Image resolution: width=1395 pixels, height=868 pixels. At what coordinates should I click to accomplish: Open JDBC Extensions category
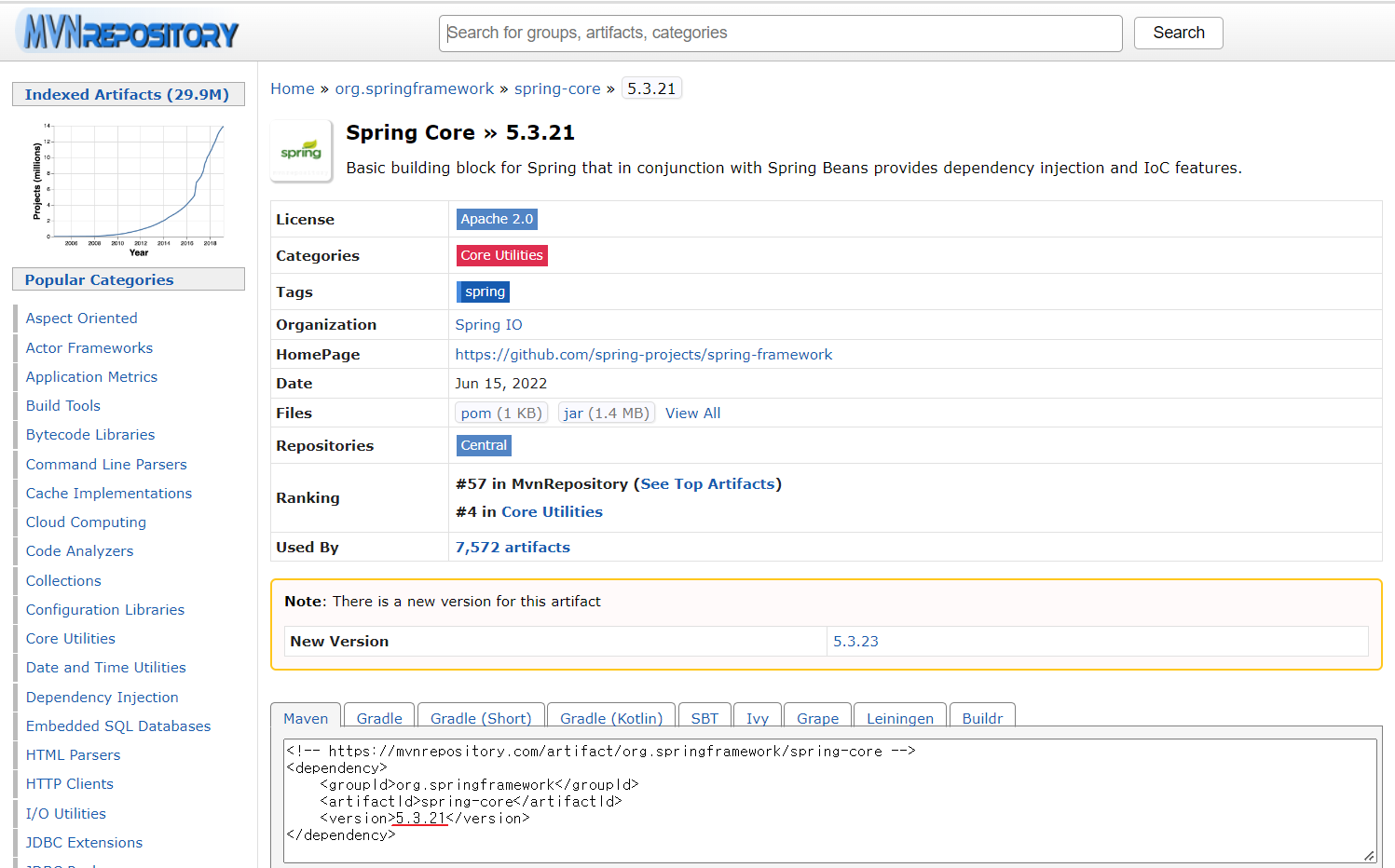click(x=85, y=843)
